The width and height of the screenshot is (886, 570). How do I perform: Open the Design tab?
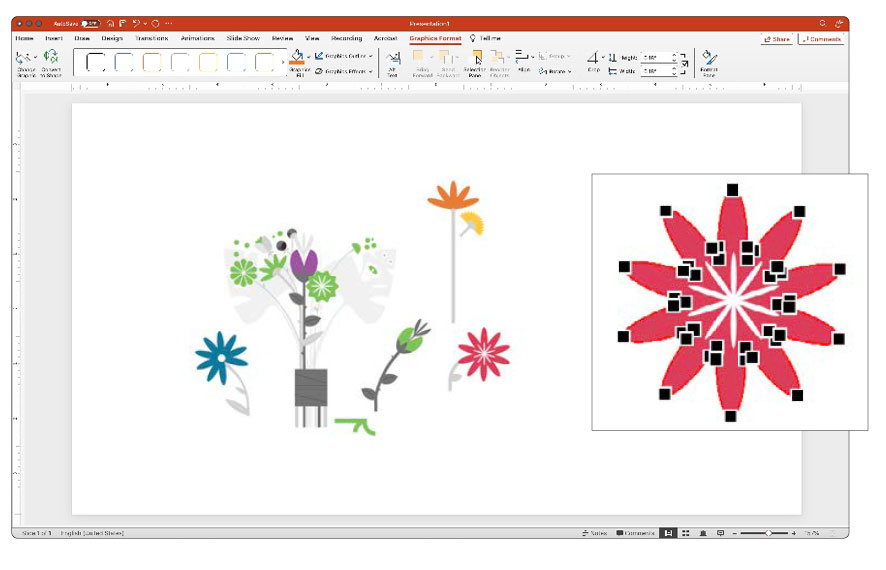click(112, 38)
